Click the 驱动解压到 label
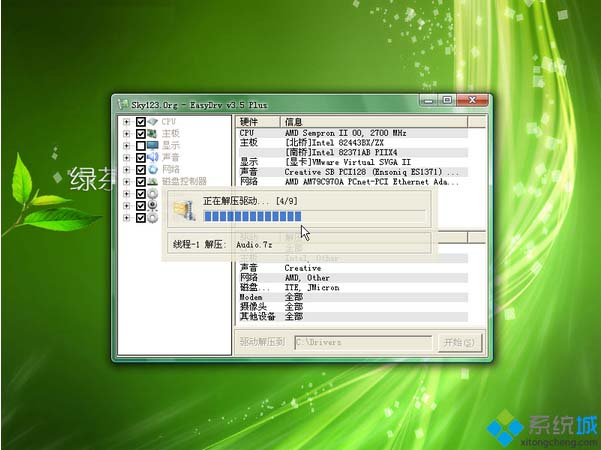The height and width of the screenshot is (450, 601). pos(262,342)
